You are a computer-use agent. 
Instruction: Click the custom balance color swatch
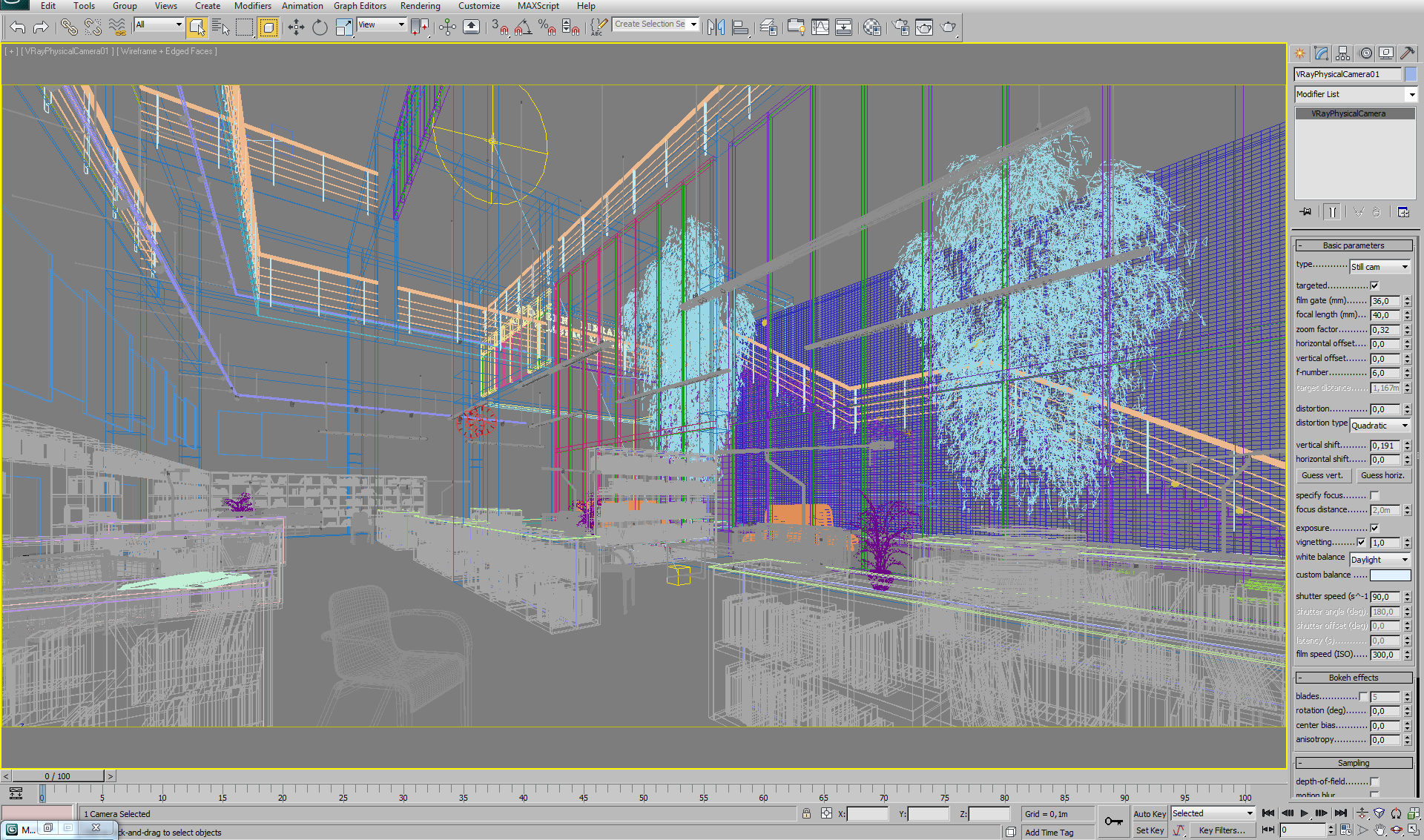[x=1390, y=575]
